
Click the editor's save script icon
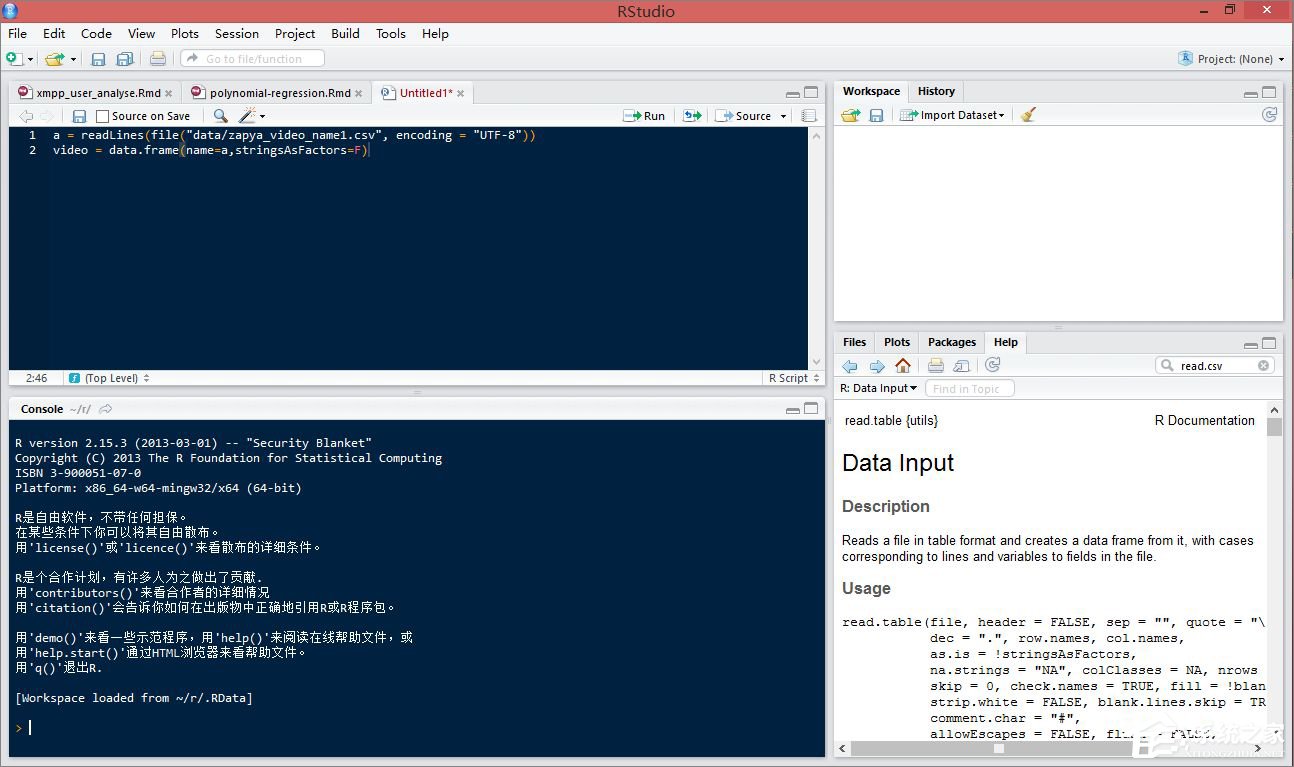pos(79,116)
